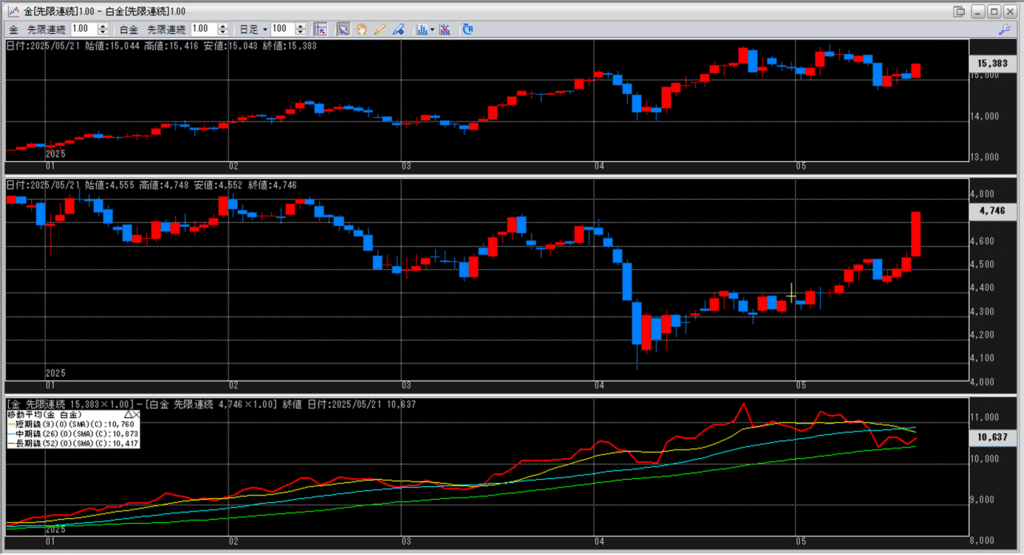Click the gold chart header with 始値:15,044
This screenshot has height=555, width=1024.
pos(161,46)
